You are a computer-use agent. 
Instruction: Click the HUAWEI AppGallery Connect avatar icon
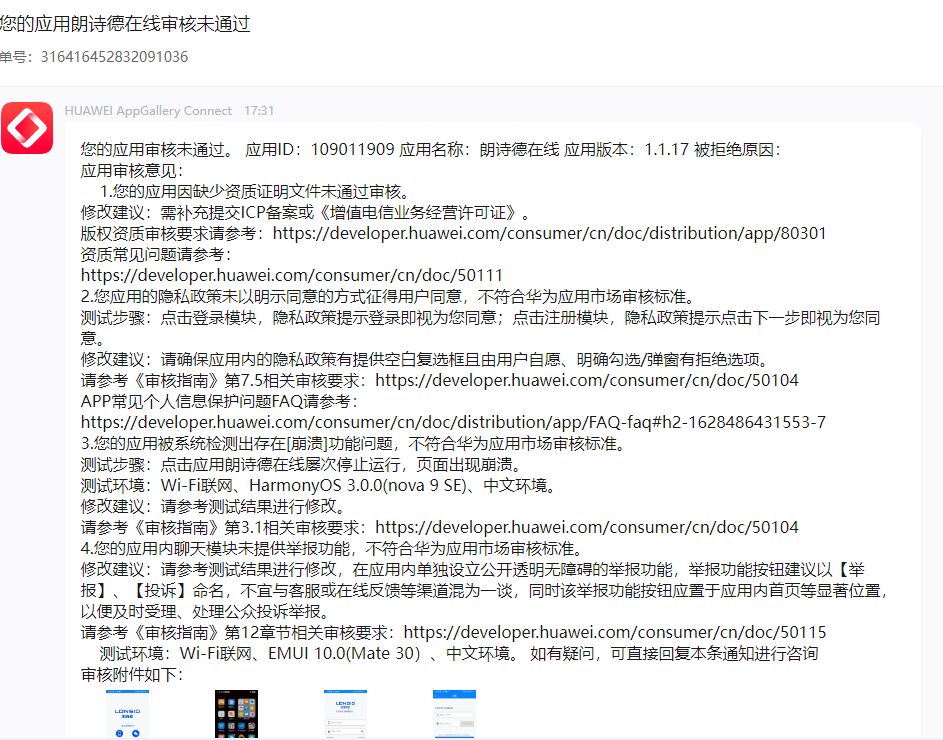click(x=27, y=128)
